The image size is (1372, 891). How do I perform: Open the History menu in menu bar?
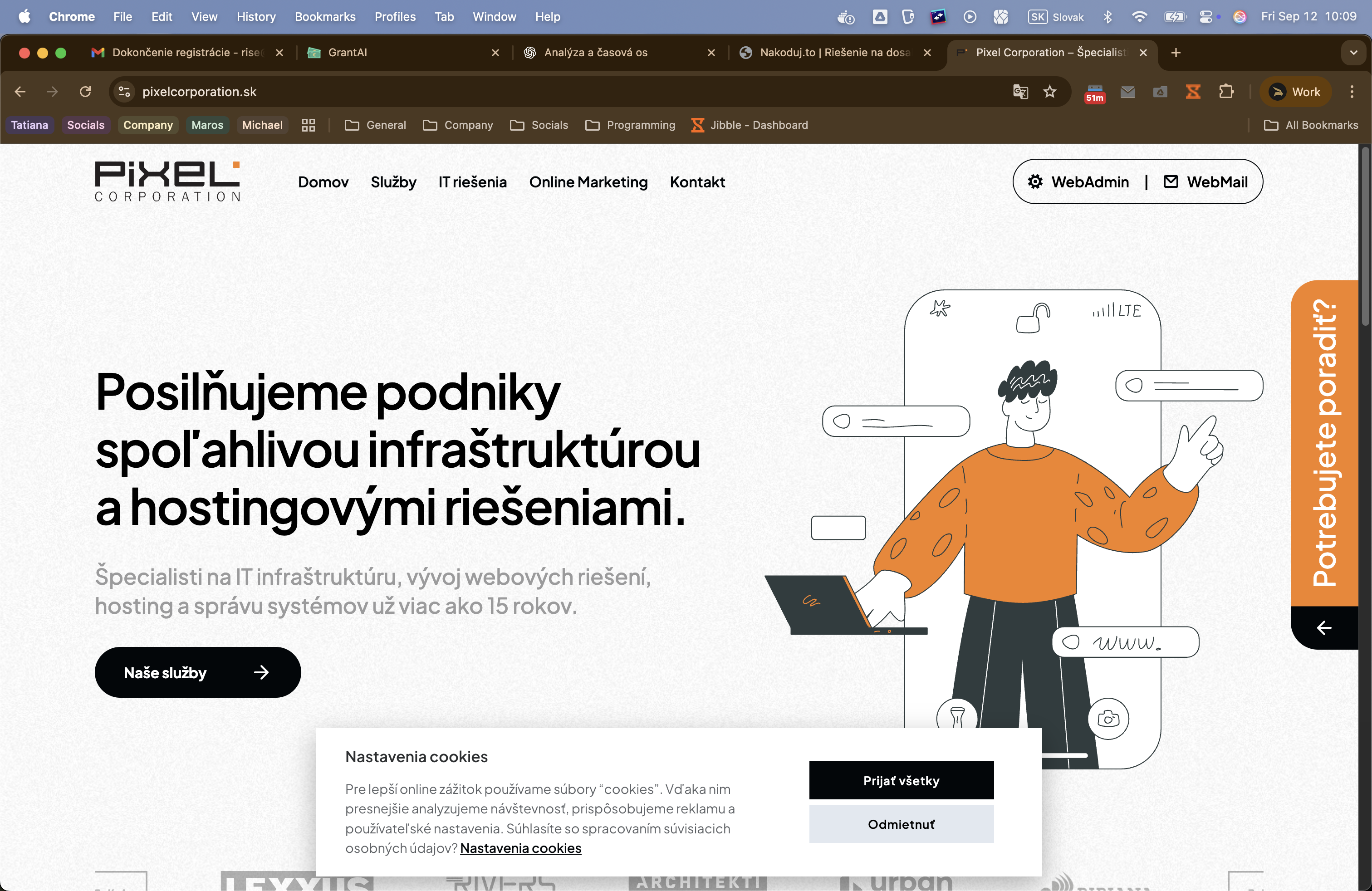tap(256, 17)
